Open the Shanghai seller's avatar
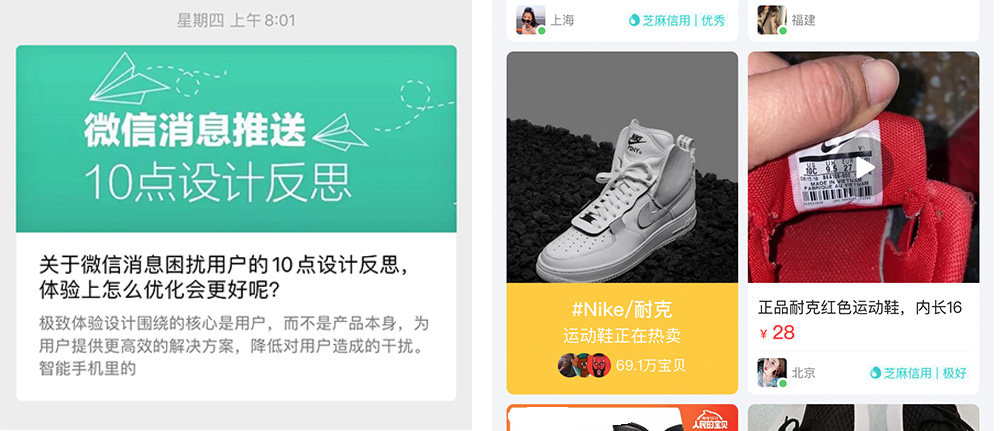 [x=531, y=20]
